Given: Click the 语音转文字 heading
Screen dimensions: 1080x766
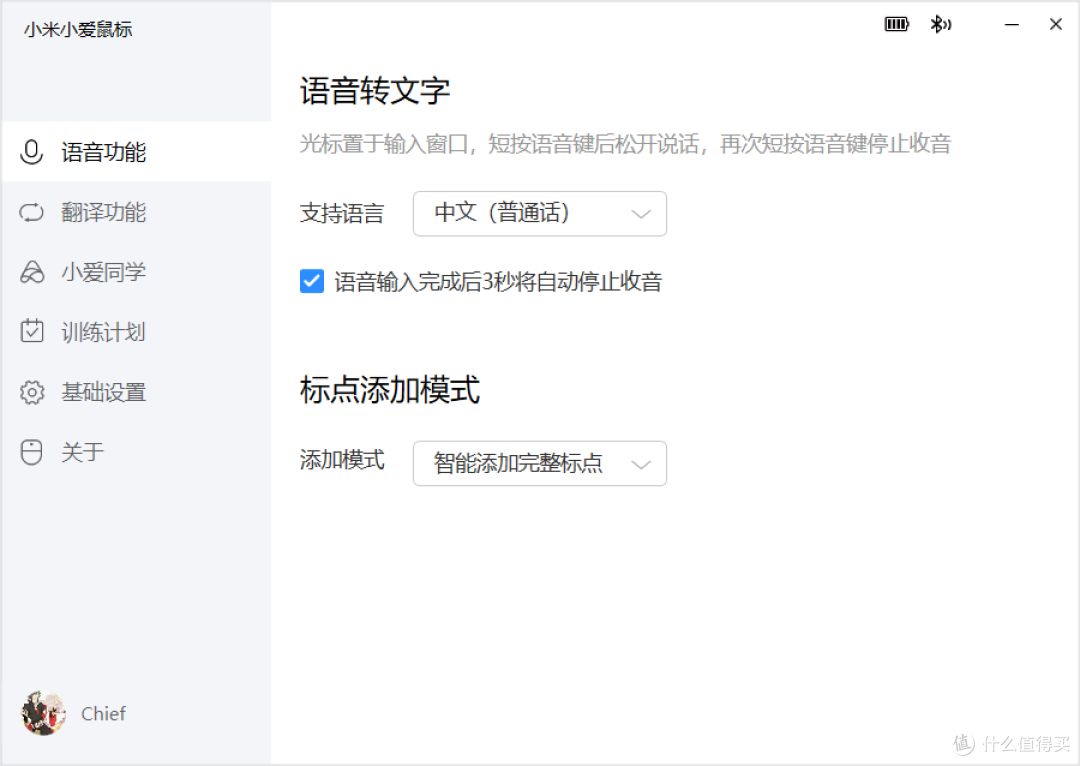Looking at the screenshot, I should point(375,91).
